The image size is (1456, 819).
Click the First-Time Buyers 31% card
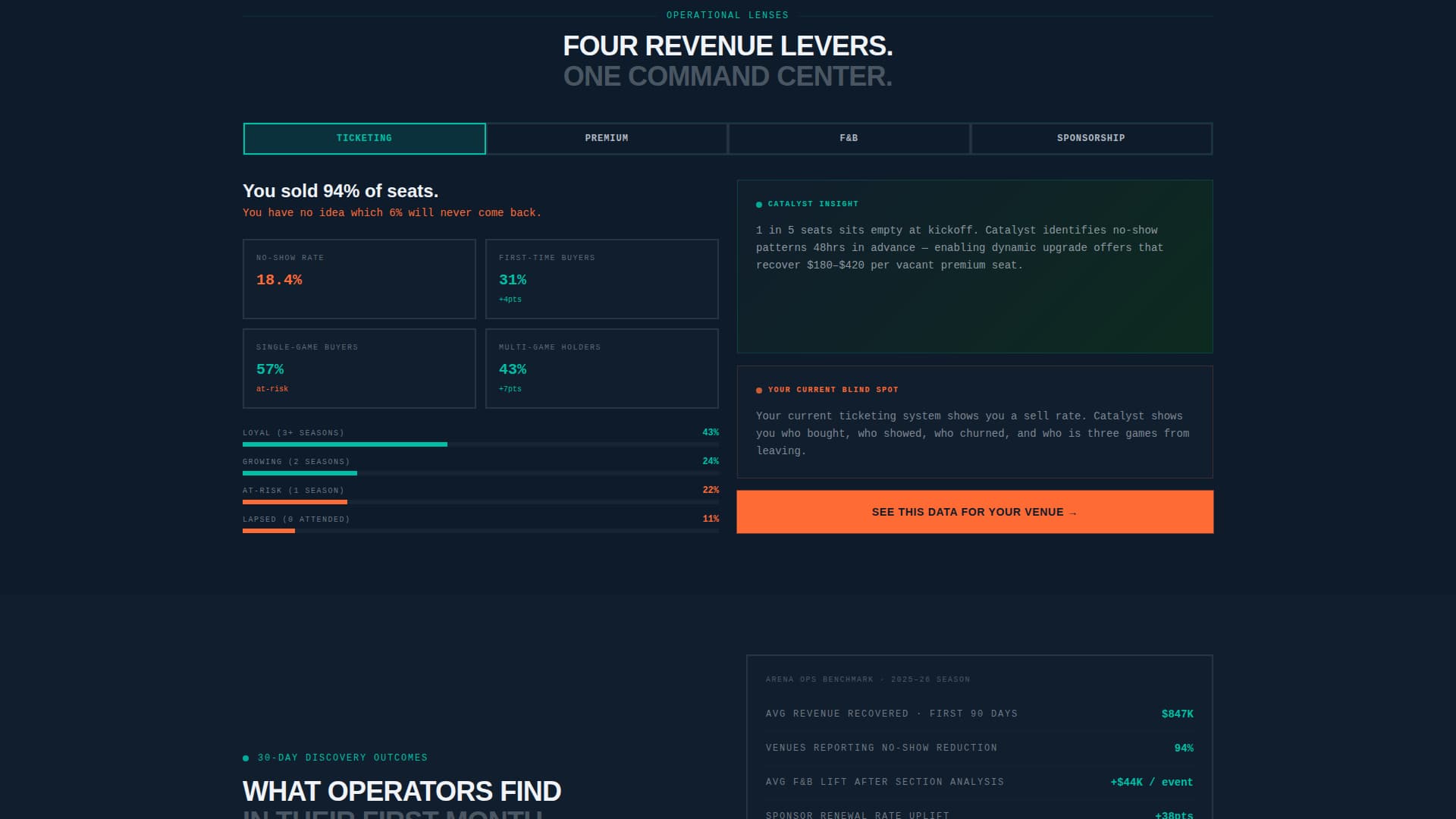tap(602, 279)
